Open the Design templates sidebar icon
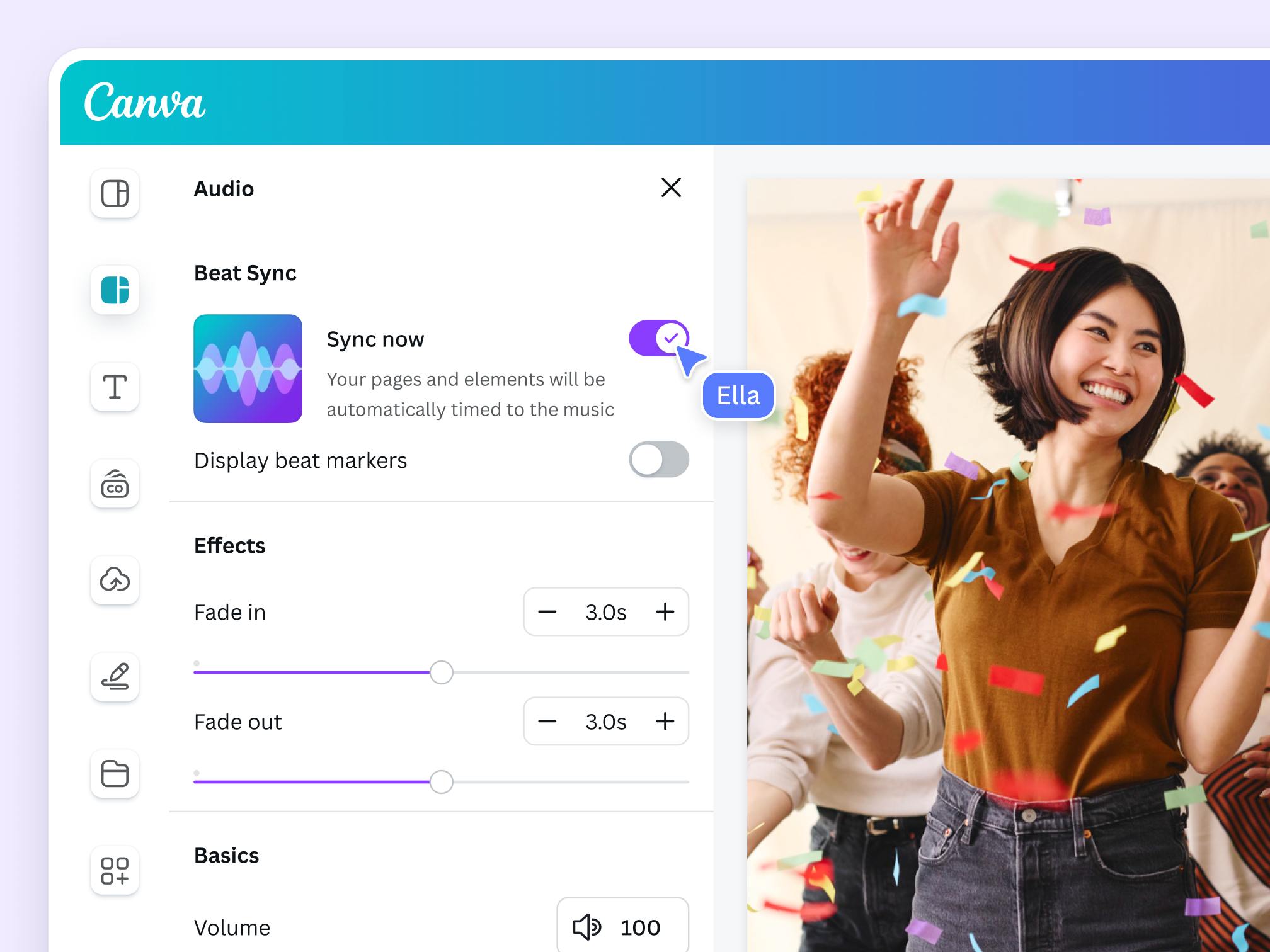The width and height of the screenshot is (1270, 952). coord(115,193)
